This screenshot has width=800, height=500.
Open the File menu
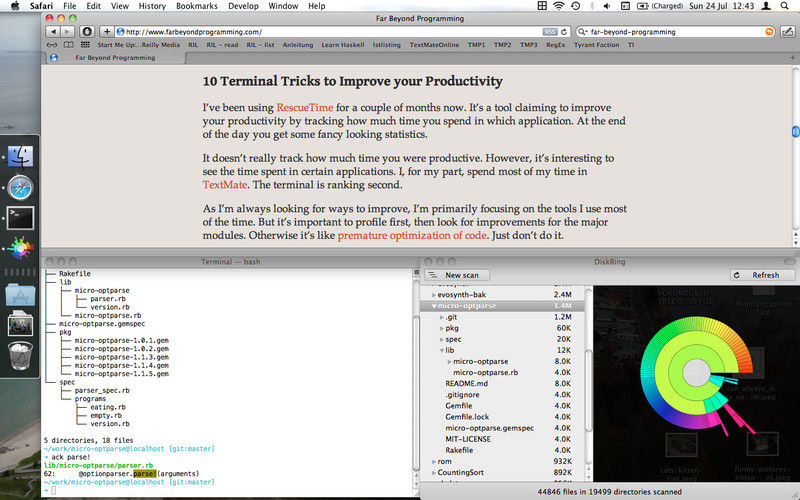[69, 6]
